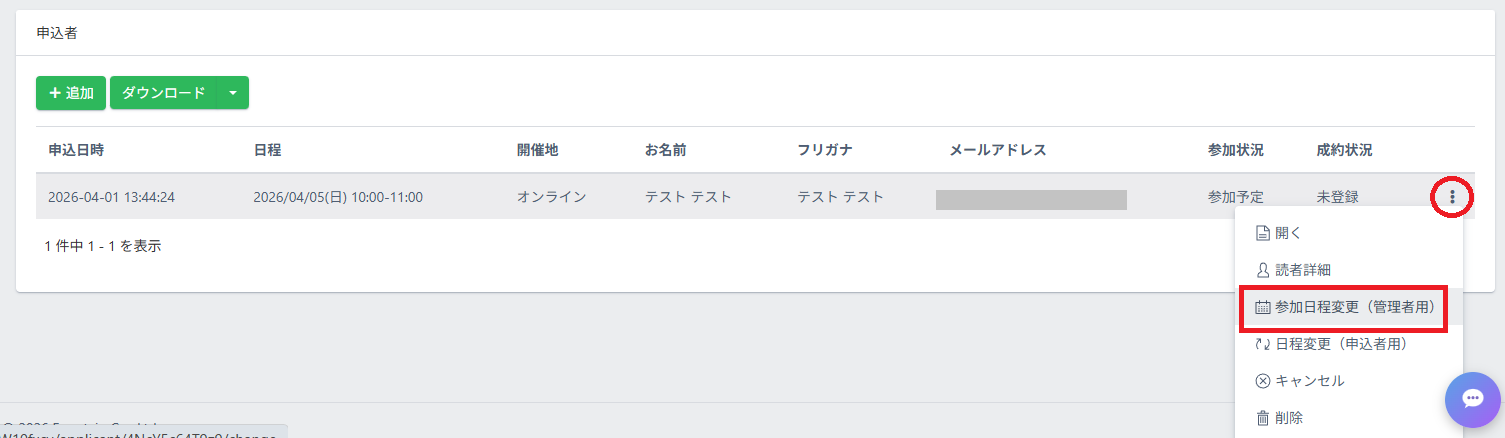Select キャンセル in the dropdown menu
This screenshot has width=1505, height=438.
pos(1309,381)
